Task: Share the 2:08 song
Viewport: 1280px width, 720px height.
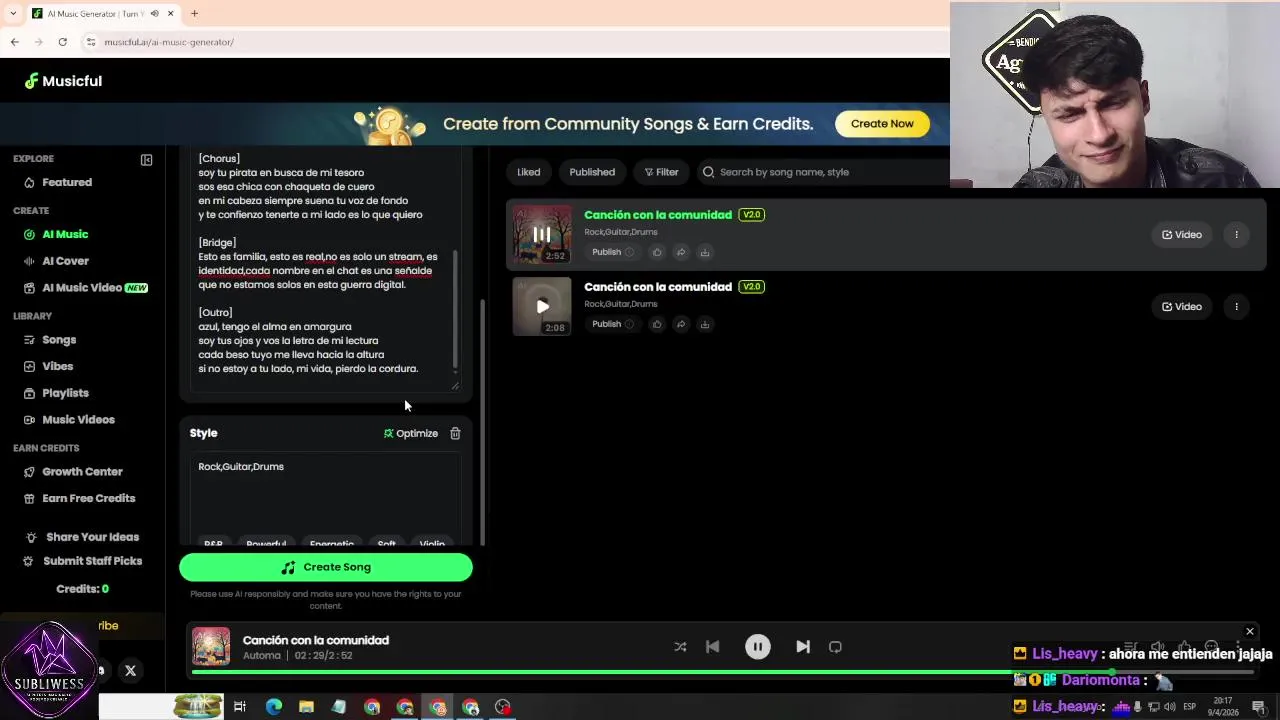Action: click(681, 324)
